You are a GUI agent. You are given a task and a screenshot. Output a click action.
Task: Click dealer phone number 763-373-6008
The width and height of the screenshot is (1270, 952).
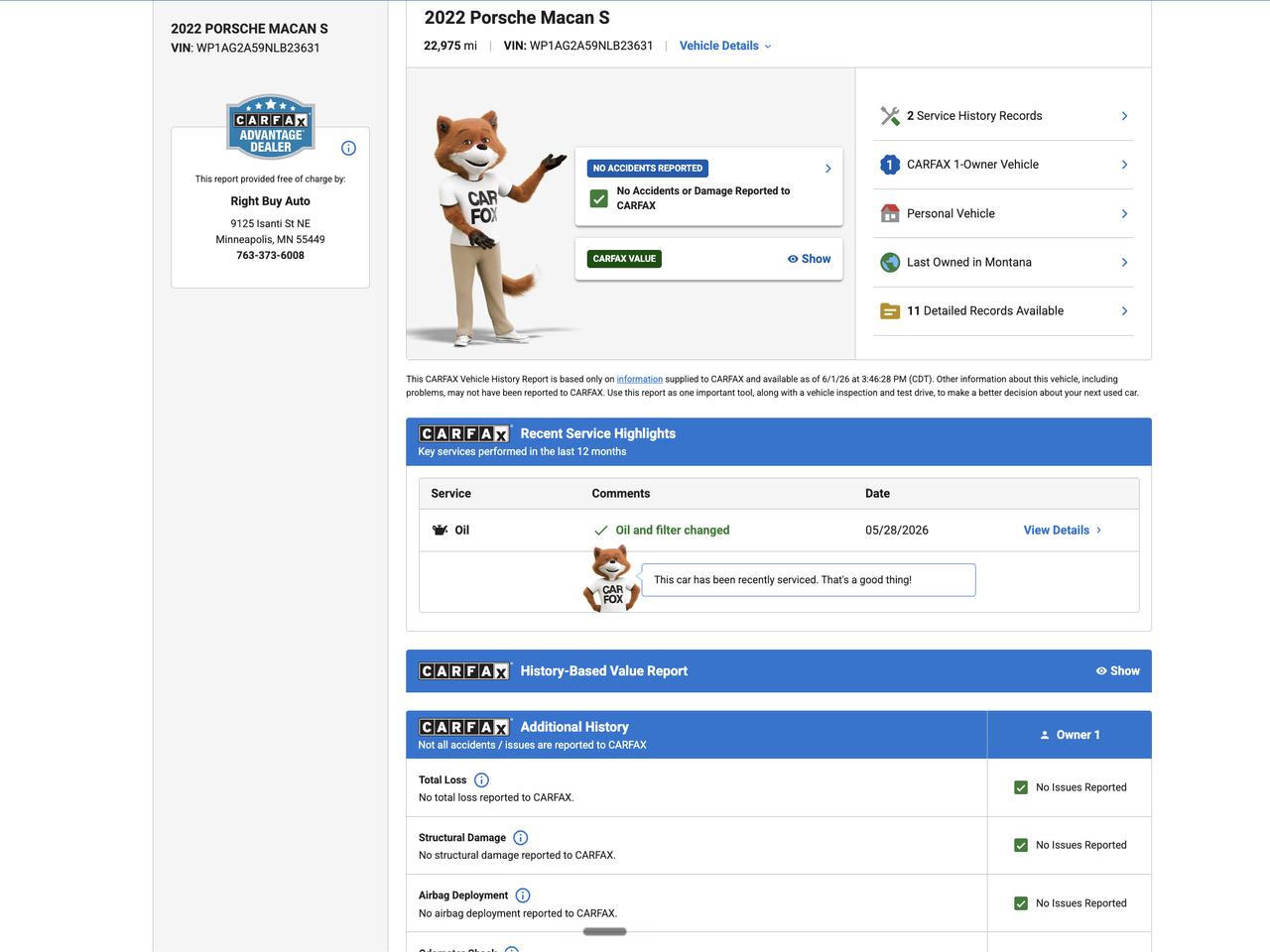tap(270, 255)
